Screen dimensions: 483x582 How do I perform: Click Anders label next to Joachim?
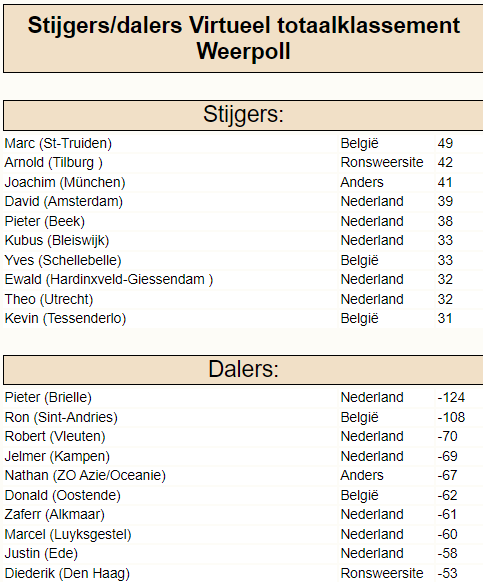point(362,182)
